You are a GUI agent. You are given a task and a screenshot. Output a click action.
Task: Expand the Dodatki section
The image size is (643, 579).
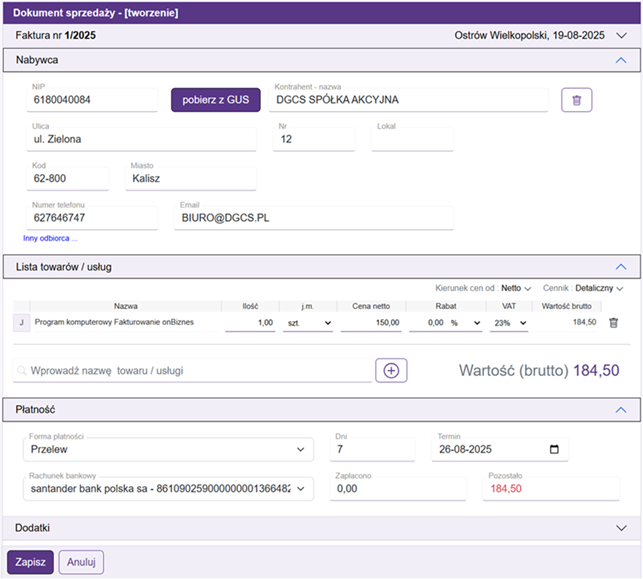click(620, 528)
